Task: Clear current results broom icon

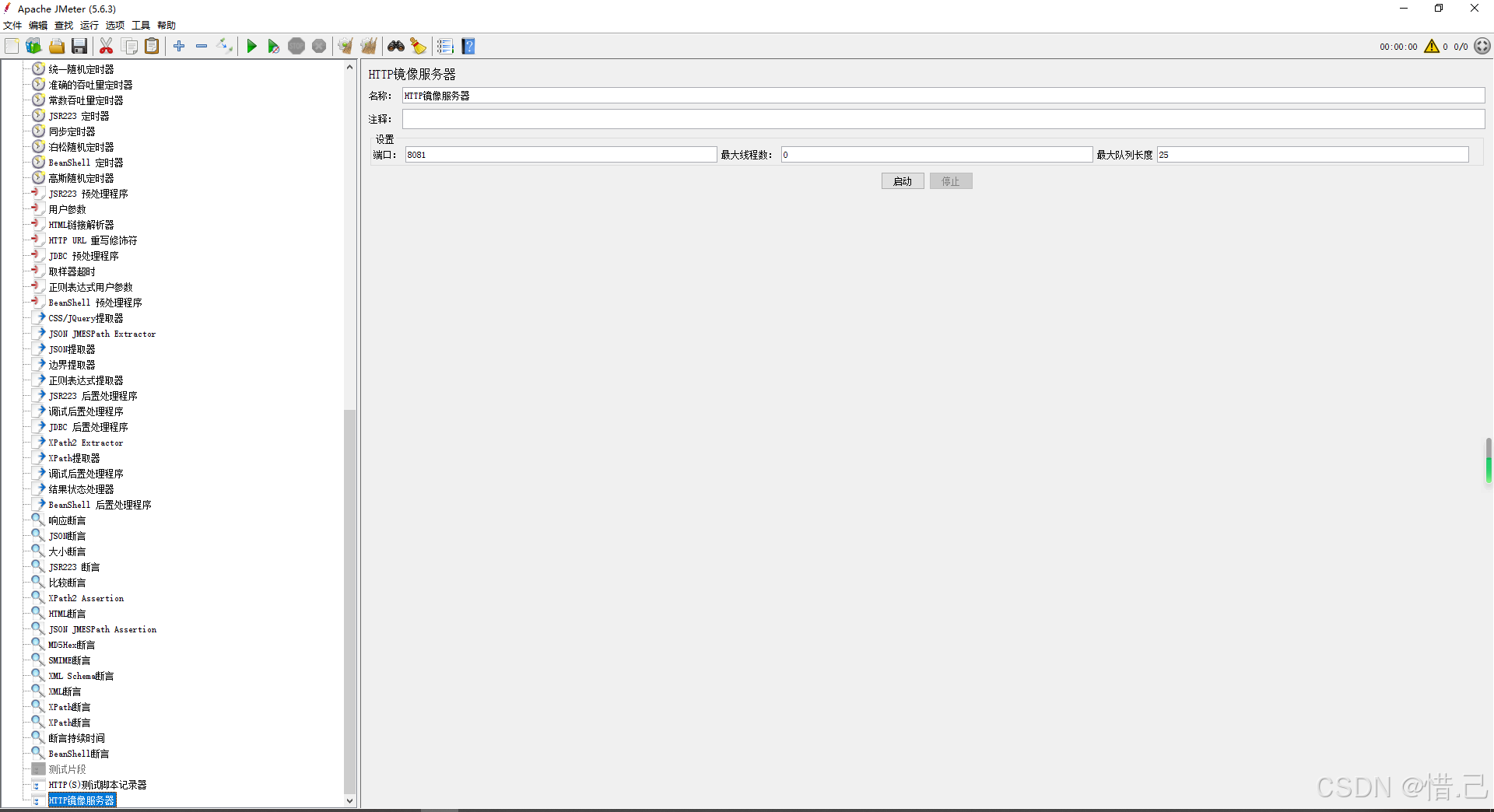Action: click(x=345, y=47)
